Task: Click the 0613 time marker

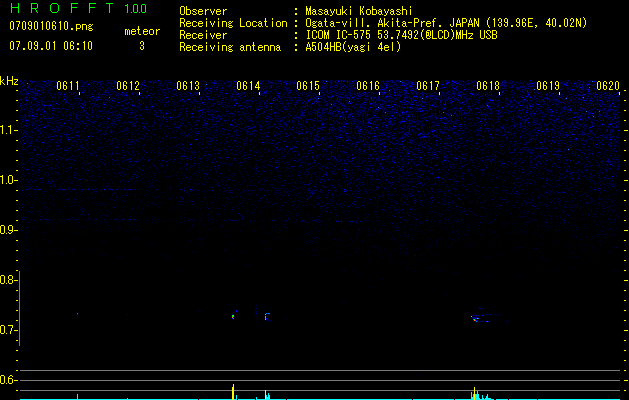Action: click(x=188, y=86)
